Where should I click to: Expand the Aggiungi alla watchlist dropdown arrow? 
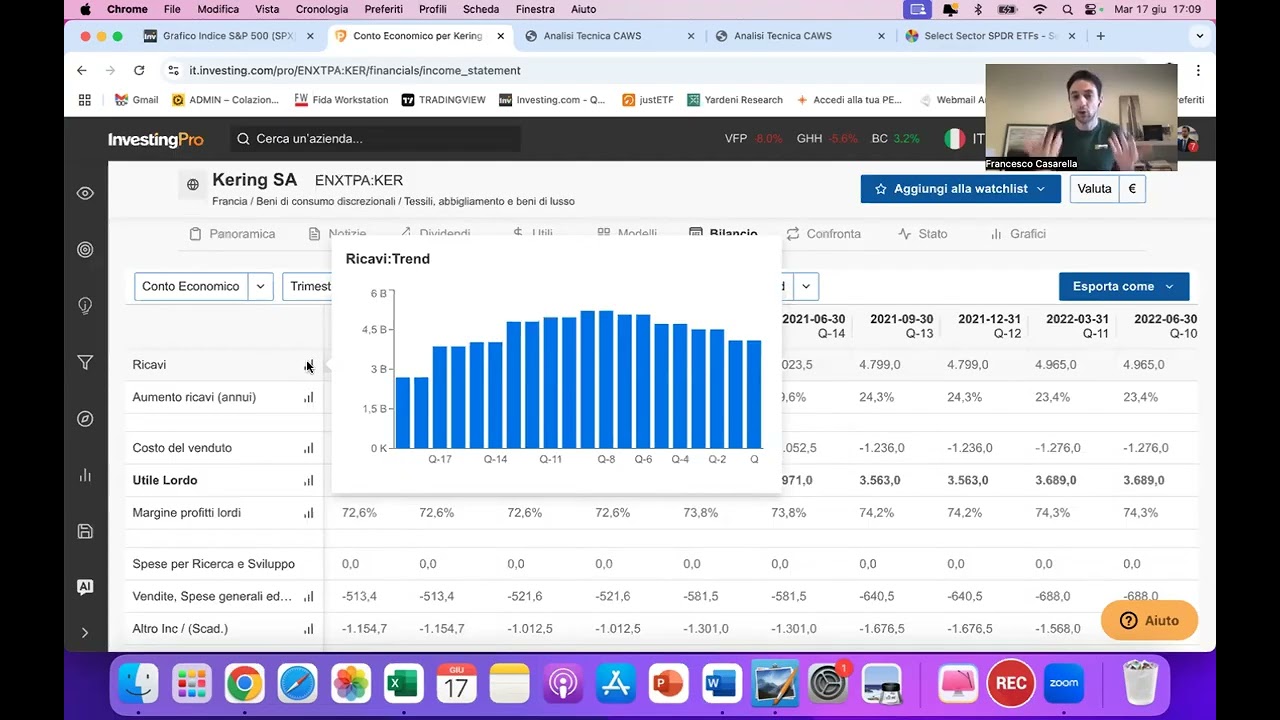(1041, 189)
